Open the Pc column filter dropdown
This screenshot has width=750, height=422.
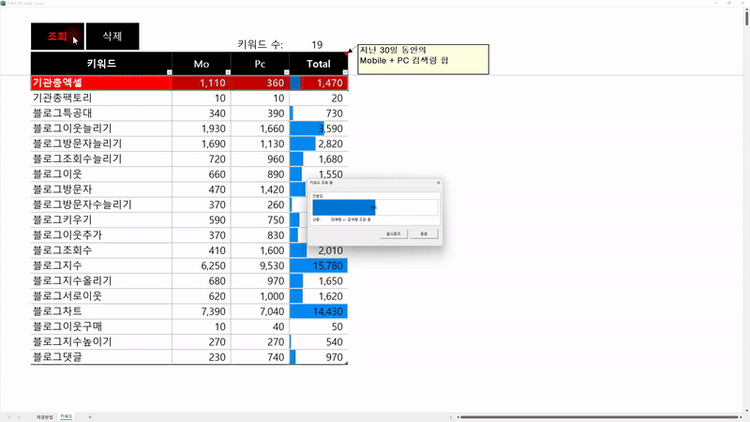pyautogui.click(x=287, y=72)
